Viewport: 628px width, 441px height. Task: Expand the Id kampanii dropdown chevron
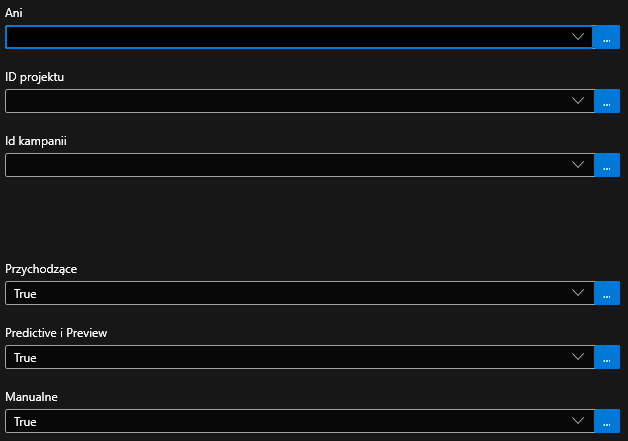coord(578,165)
